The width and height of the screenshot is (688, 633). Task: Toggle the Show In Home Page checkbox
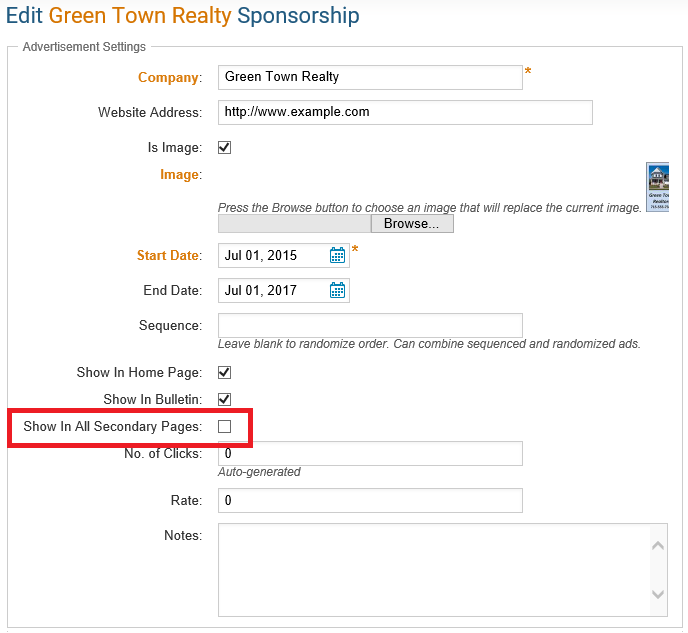[225, 373]
